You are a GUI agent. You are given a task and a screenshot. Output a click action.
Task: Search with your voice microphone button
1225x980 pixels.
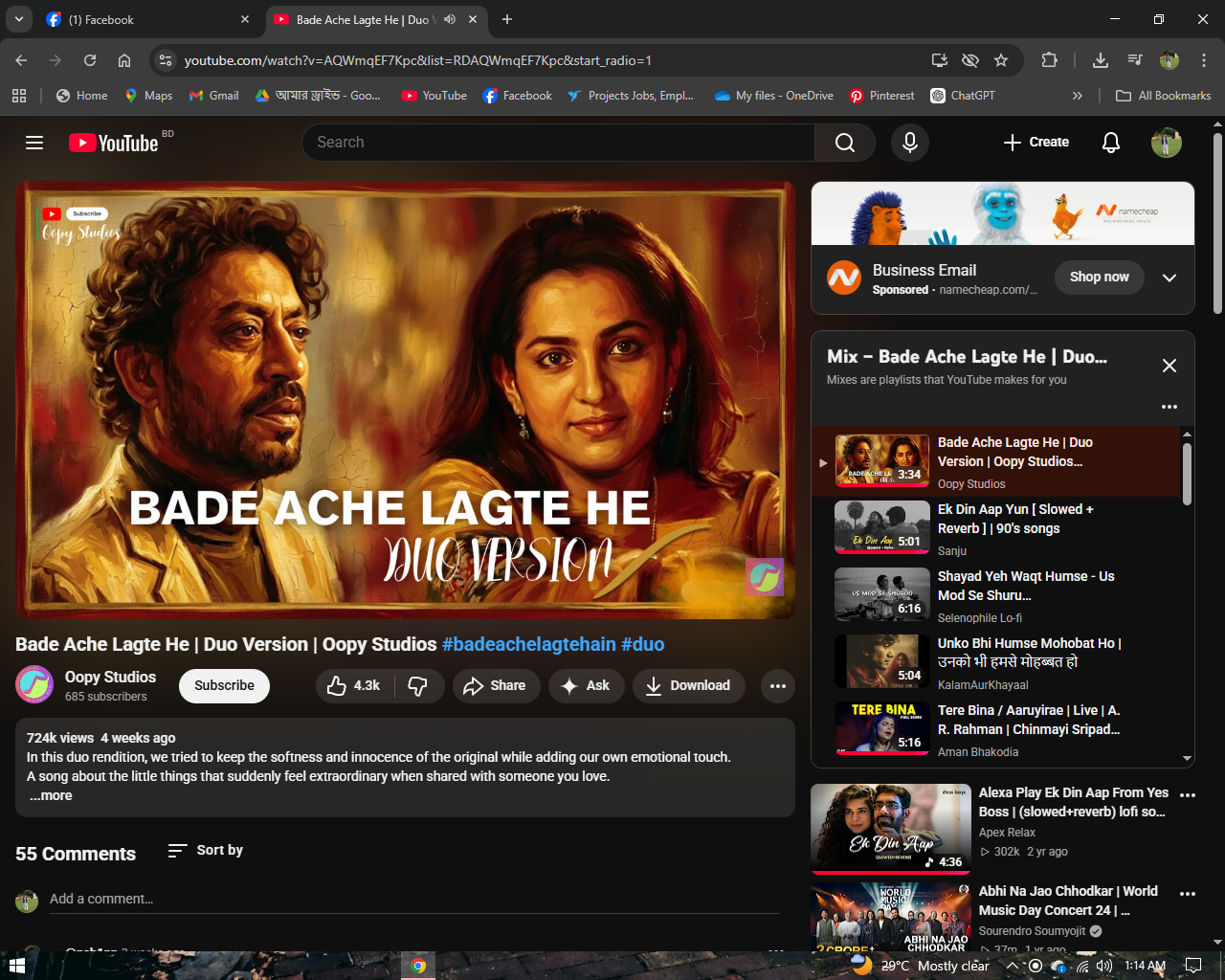(910, 143)
